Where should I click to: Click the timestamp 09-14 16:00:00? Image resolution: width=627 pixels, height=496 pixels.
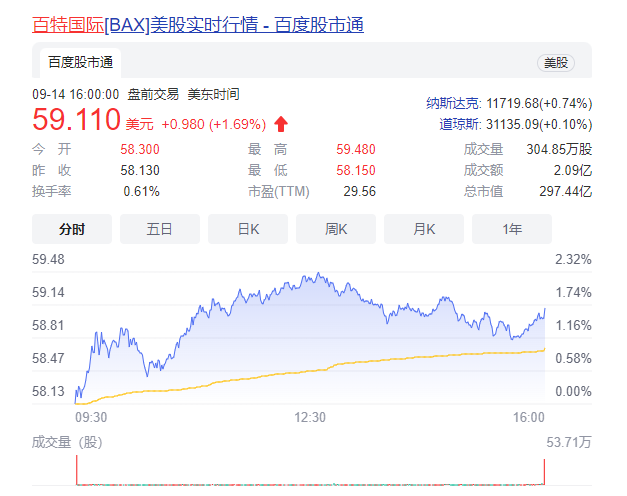[76, 94]
